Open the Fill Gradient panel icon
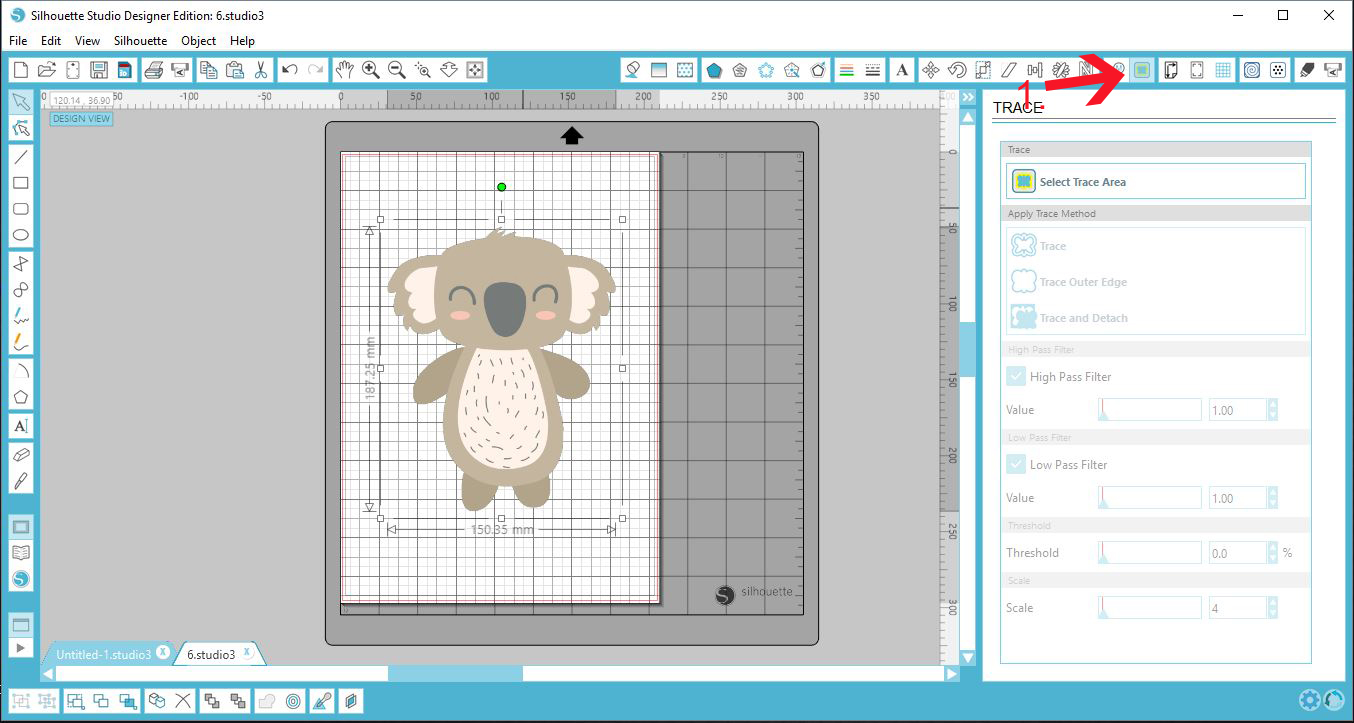1354x723 pixels. 658,69
